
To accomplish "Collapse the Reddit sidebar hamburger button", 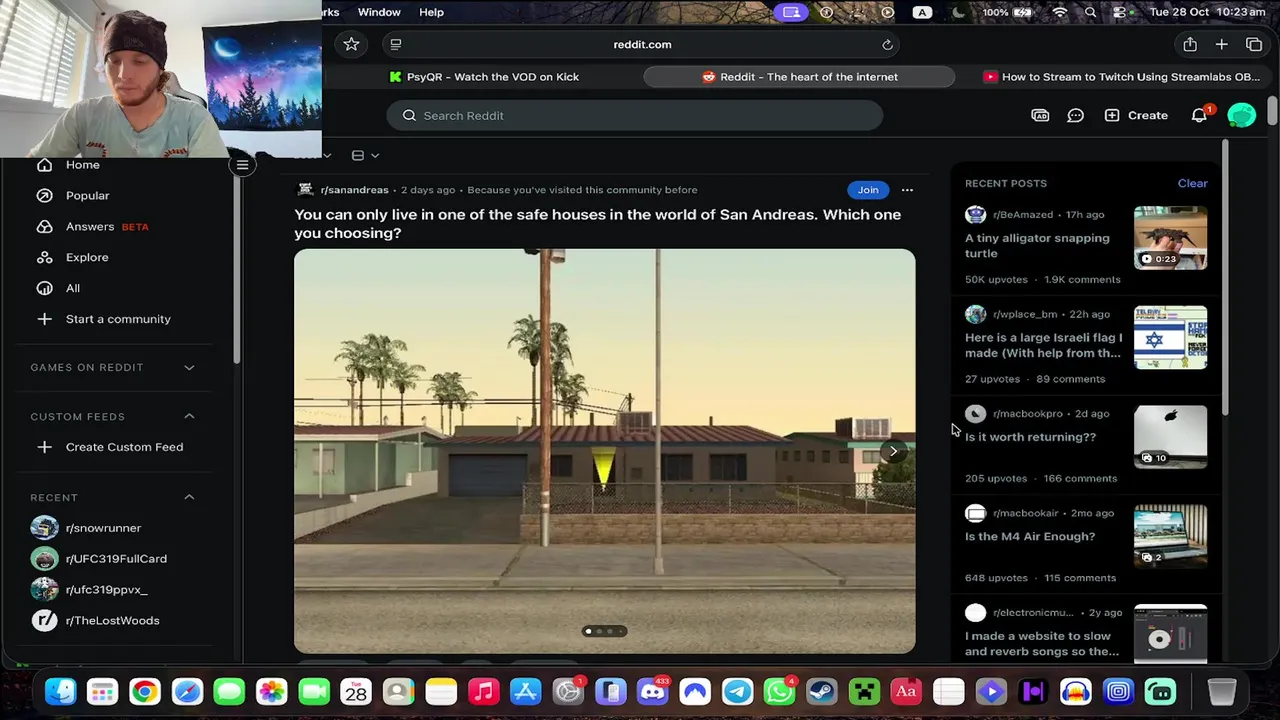I will point(242,165).
